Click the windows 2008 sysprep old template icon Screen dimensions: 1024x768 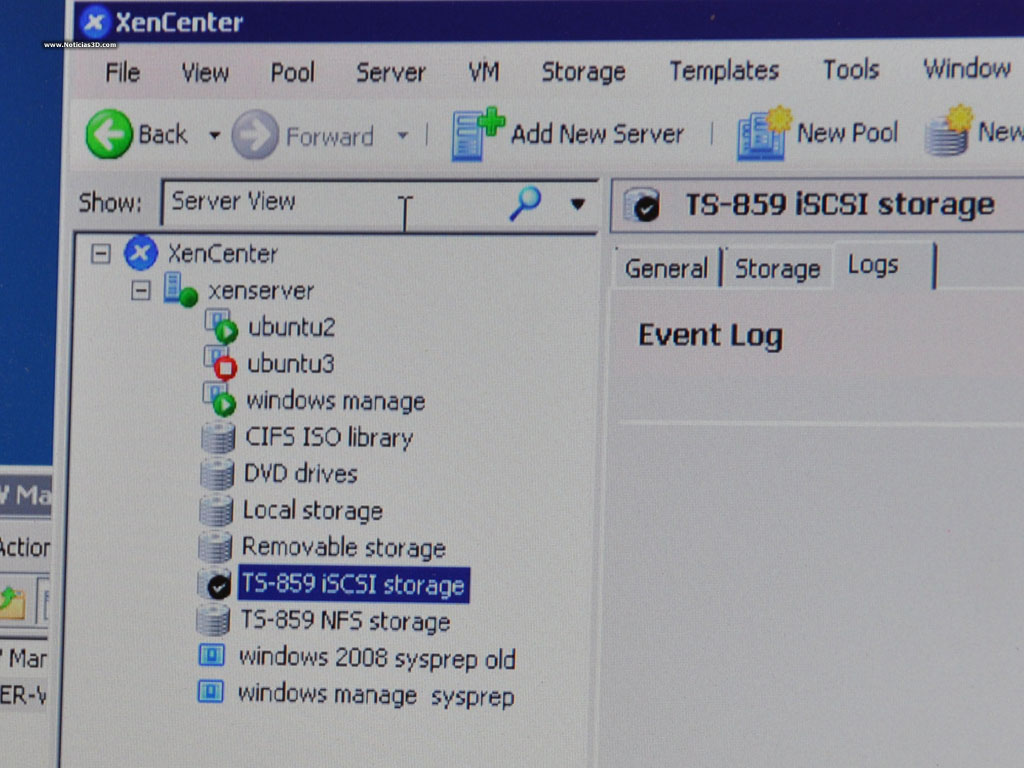pyautogui.click(x=212, y=657)
